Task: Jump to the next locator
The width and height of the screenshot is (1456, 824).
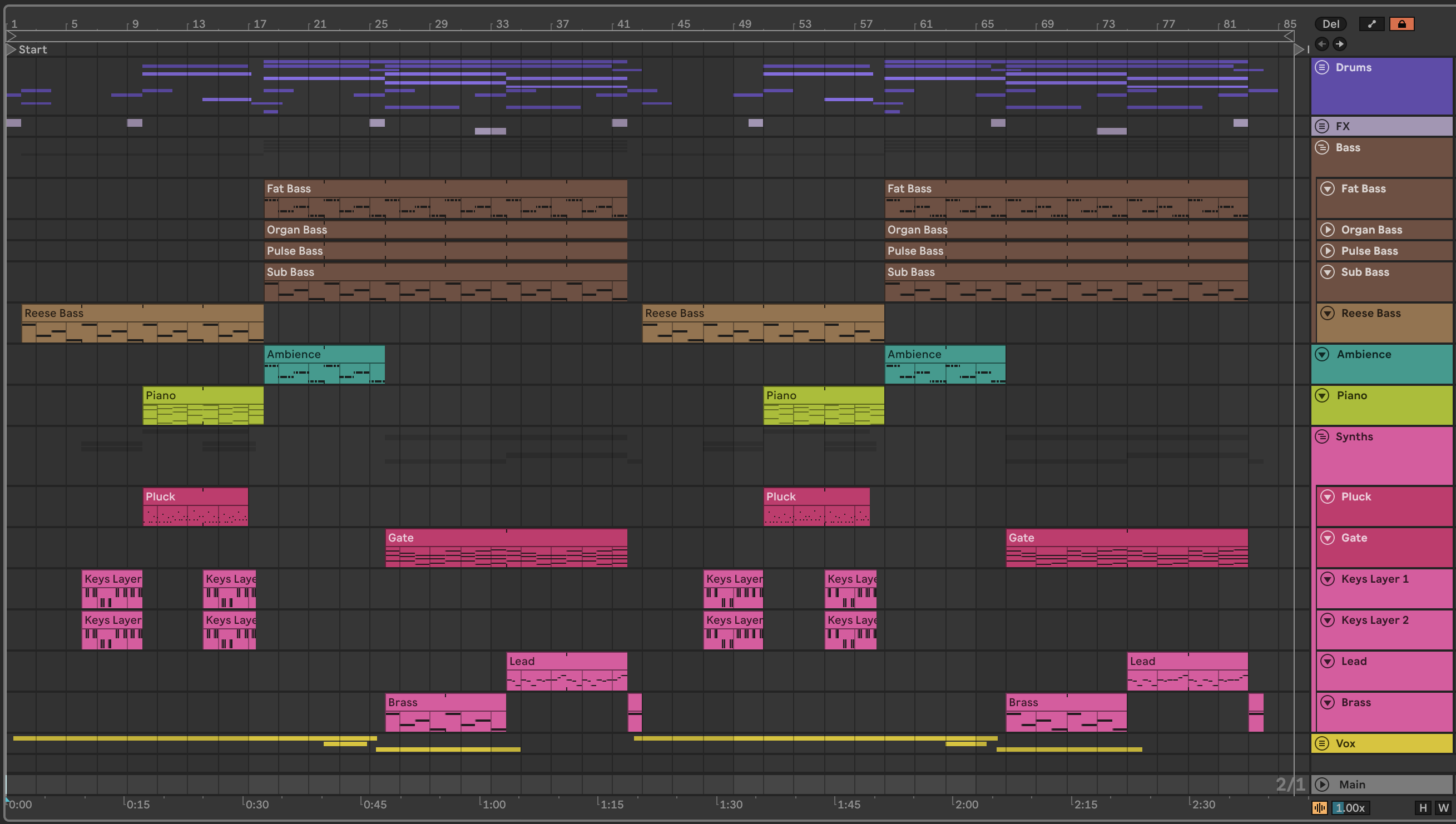Action: click(x=1339, y=43)
